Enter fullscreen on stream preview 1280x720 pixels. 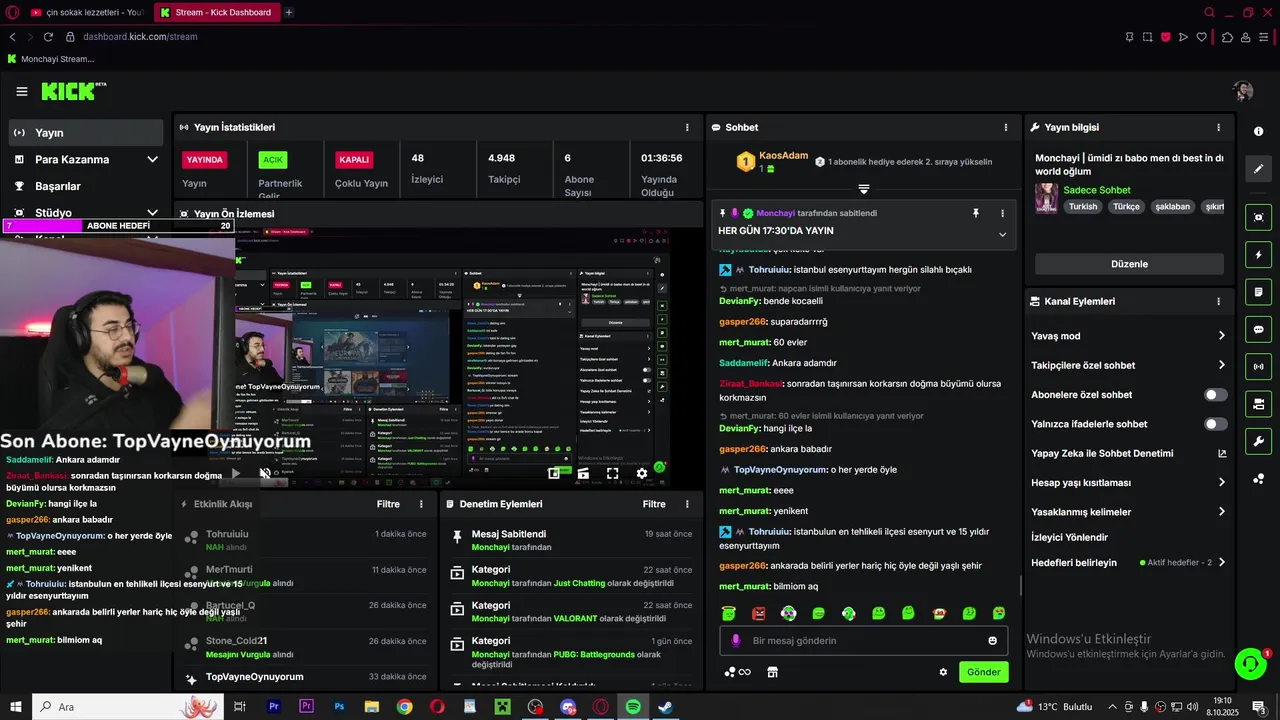tap(613, 474)
